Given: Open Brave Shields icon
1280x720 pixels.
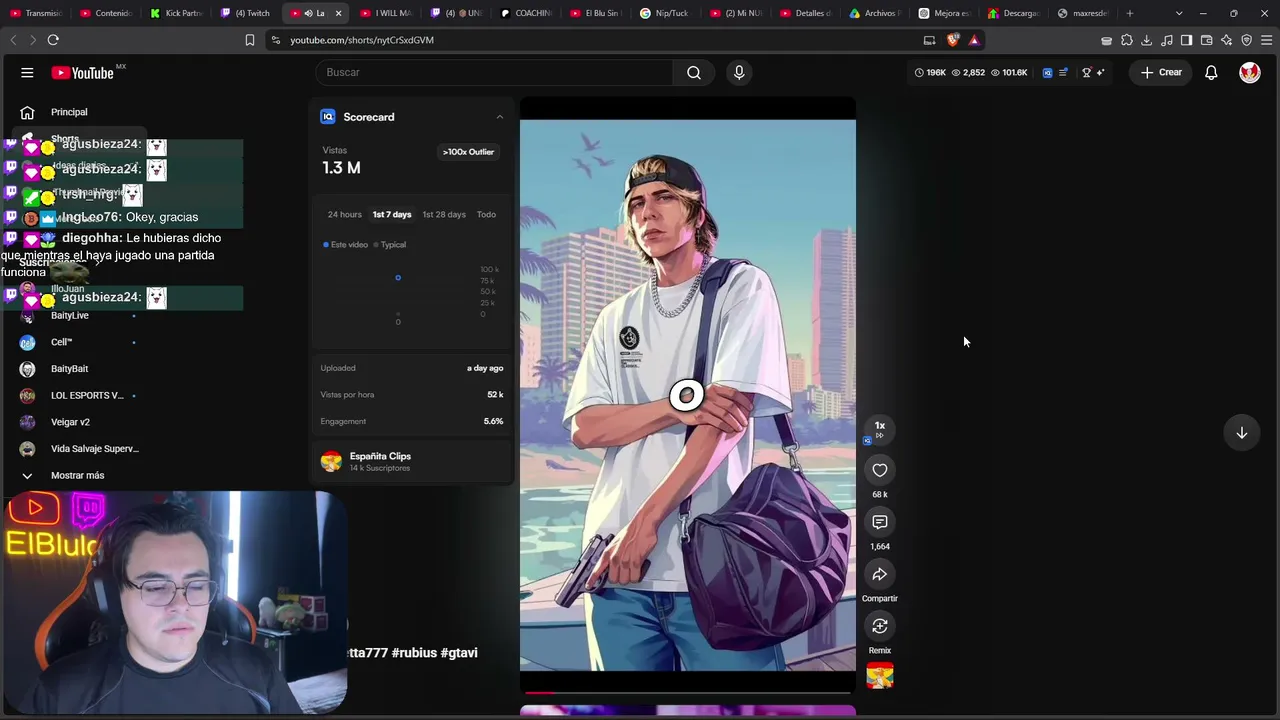Looking at the screenshot, I should click(953, 40).
